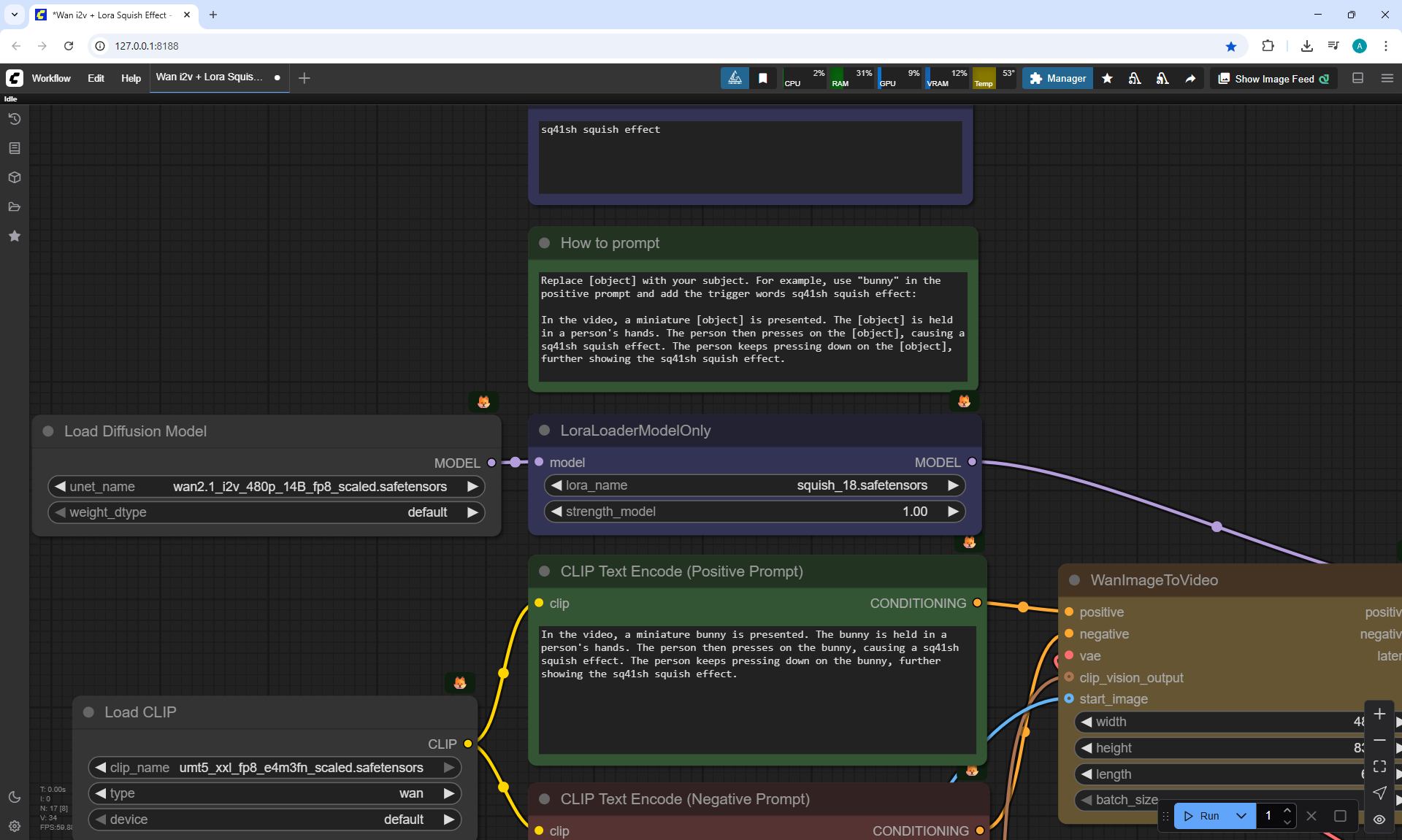The width and height of the screenshot is (1402, 840).
Task: Open the Run button dropdown arrow
Action: click(x=1241, y=816)
